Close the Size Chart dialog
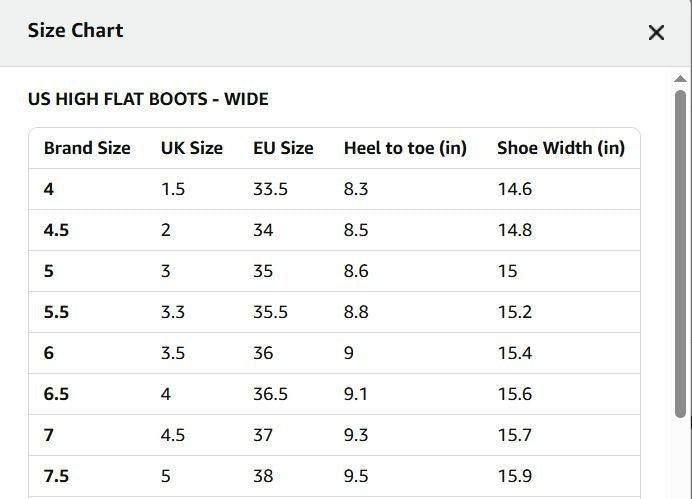Image resolution: width=692 pixels, height=499 pixels. [656, 32]
